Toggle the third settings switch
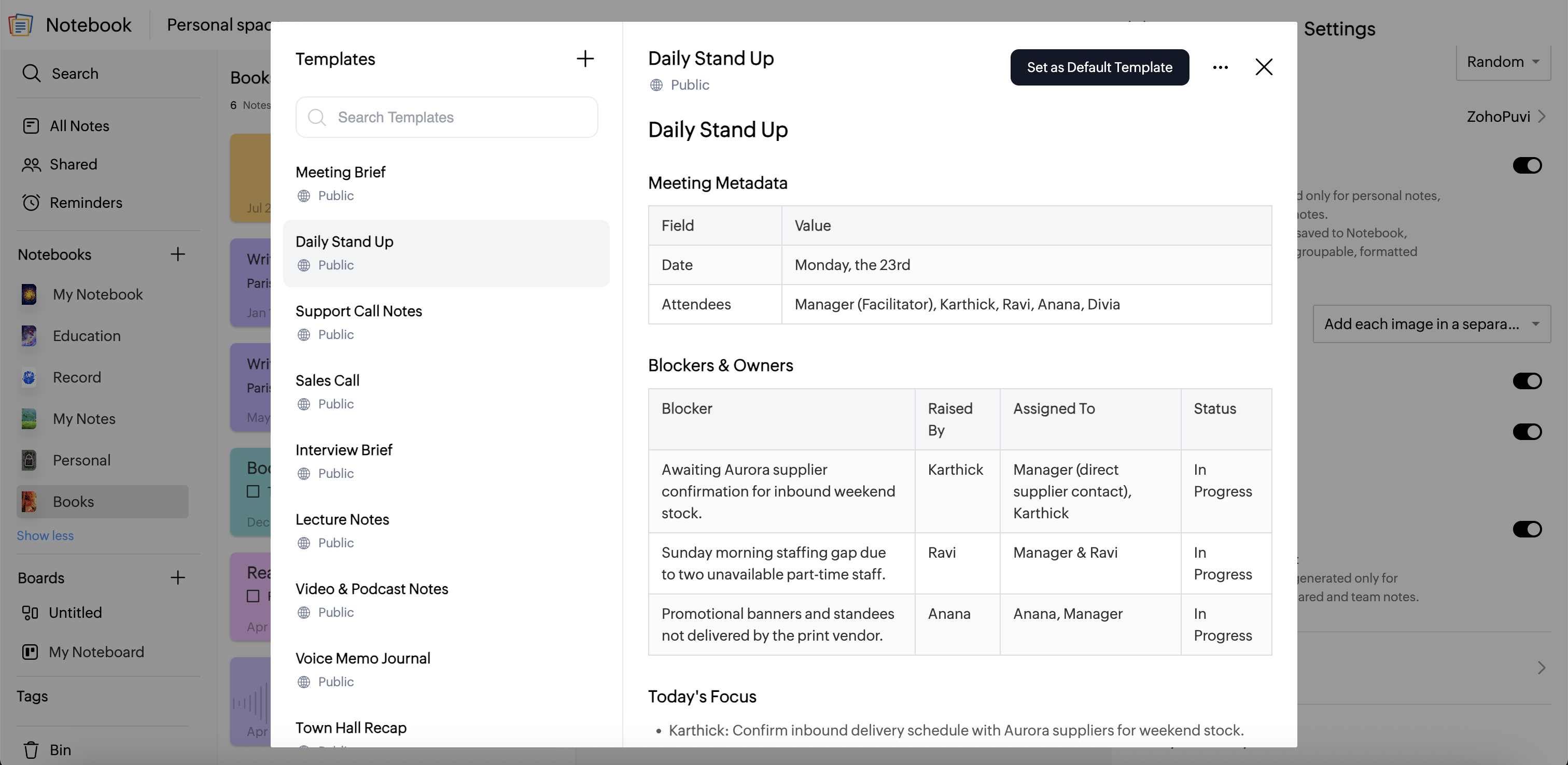 pyautogui.click(x=1527, y=432)
